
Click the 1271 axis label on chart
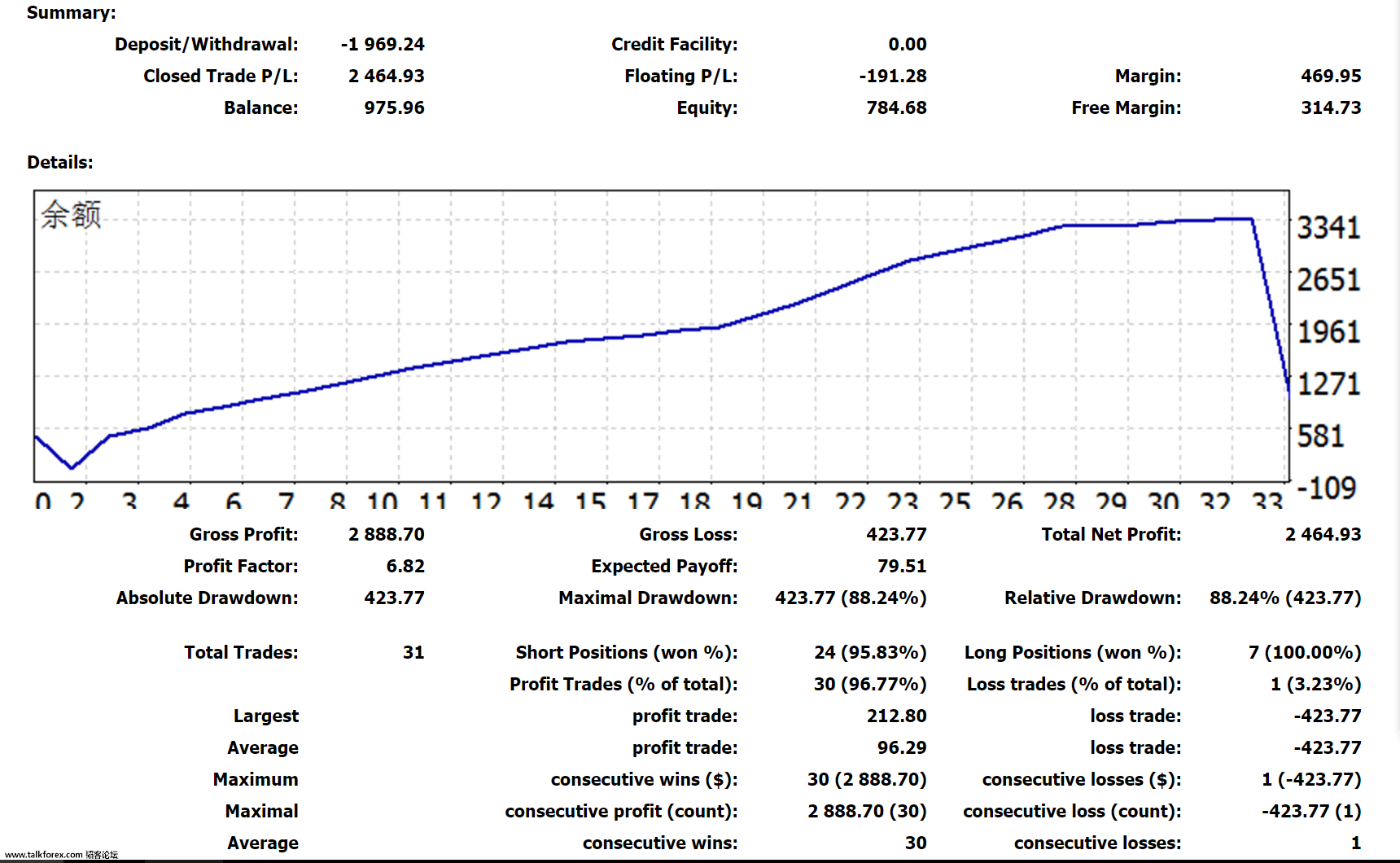pos(1328,384)
